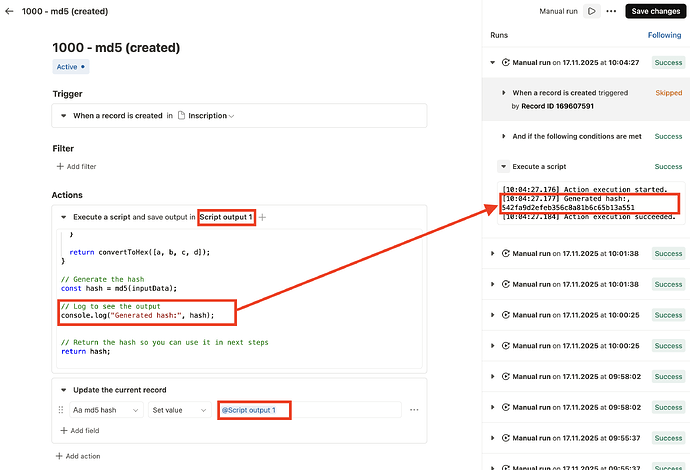
Task: Click the Following link in Runs panel
Action: (664, 35)
